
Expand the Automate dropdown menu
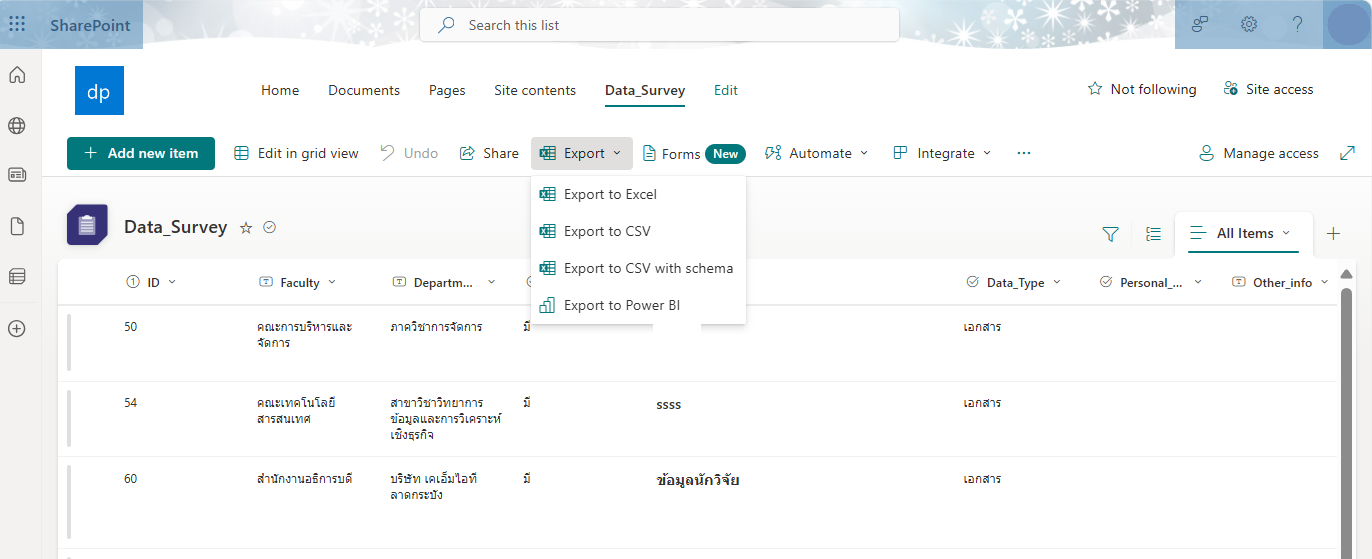coord(817,153)
